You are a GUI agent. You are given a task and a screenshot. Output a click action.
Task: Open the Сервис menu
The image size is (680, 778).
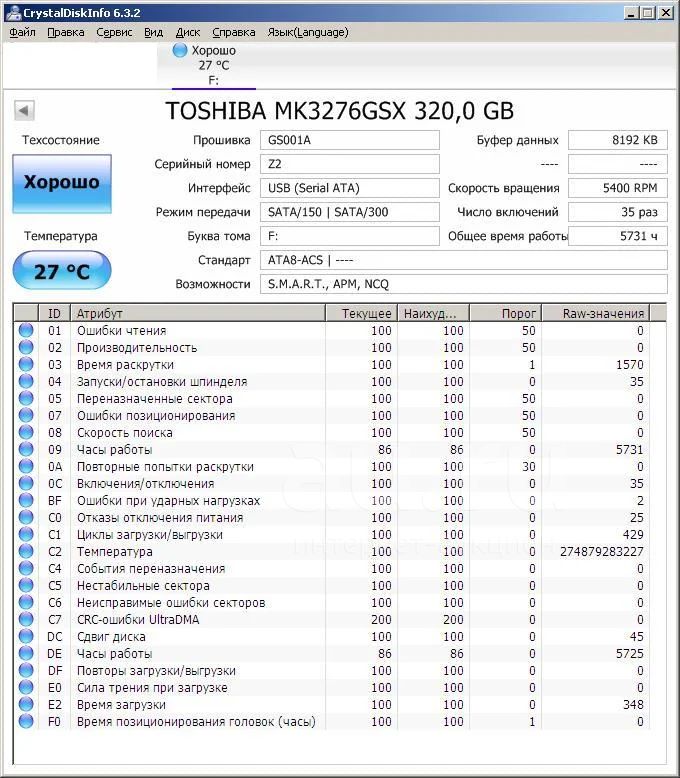(114, 32)
